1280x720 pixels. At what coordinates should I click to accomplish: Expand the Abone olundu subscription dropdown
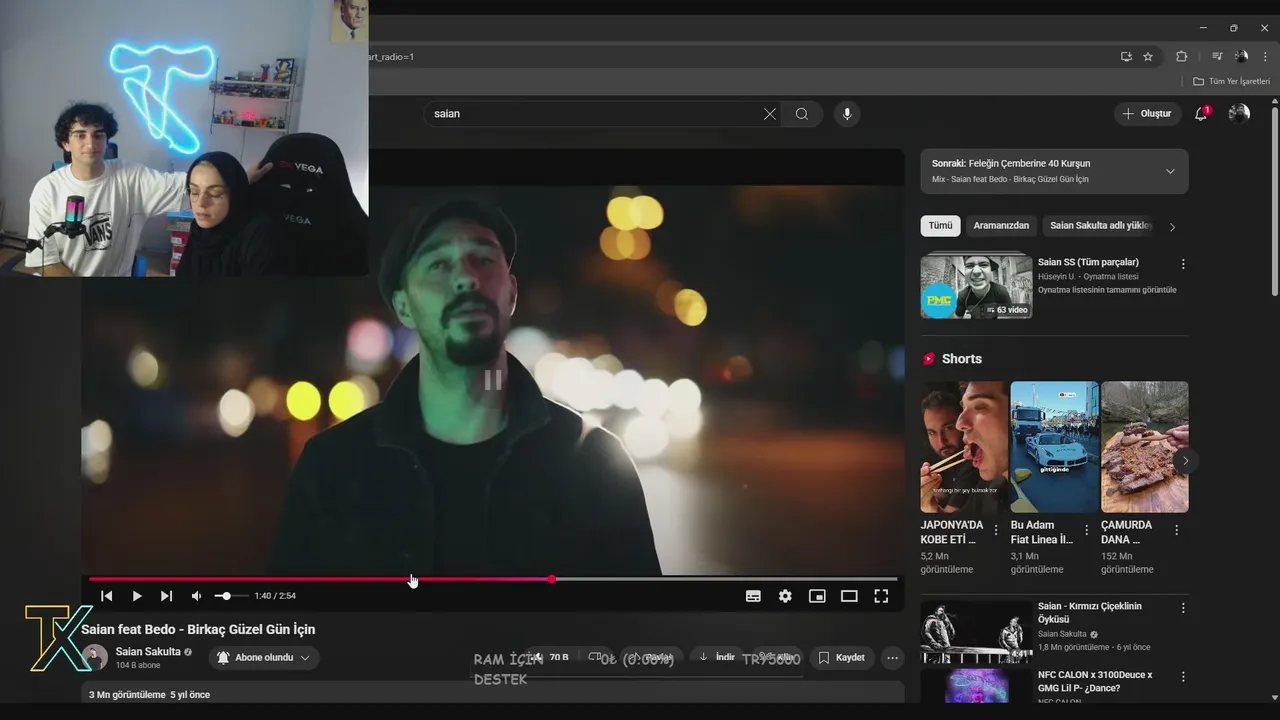click(264, 657)
